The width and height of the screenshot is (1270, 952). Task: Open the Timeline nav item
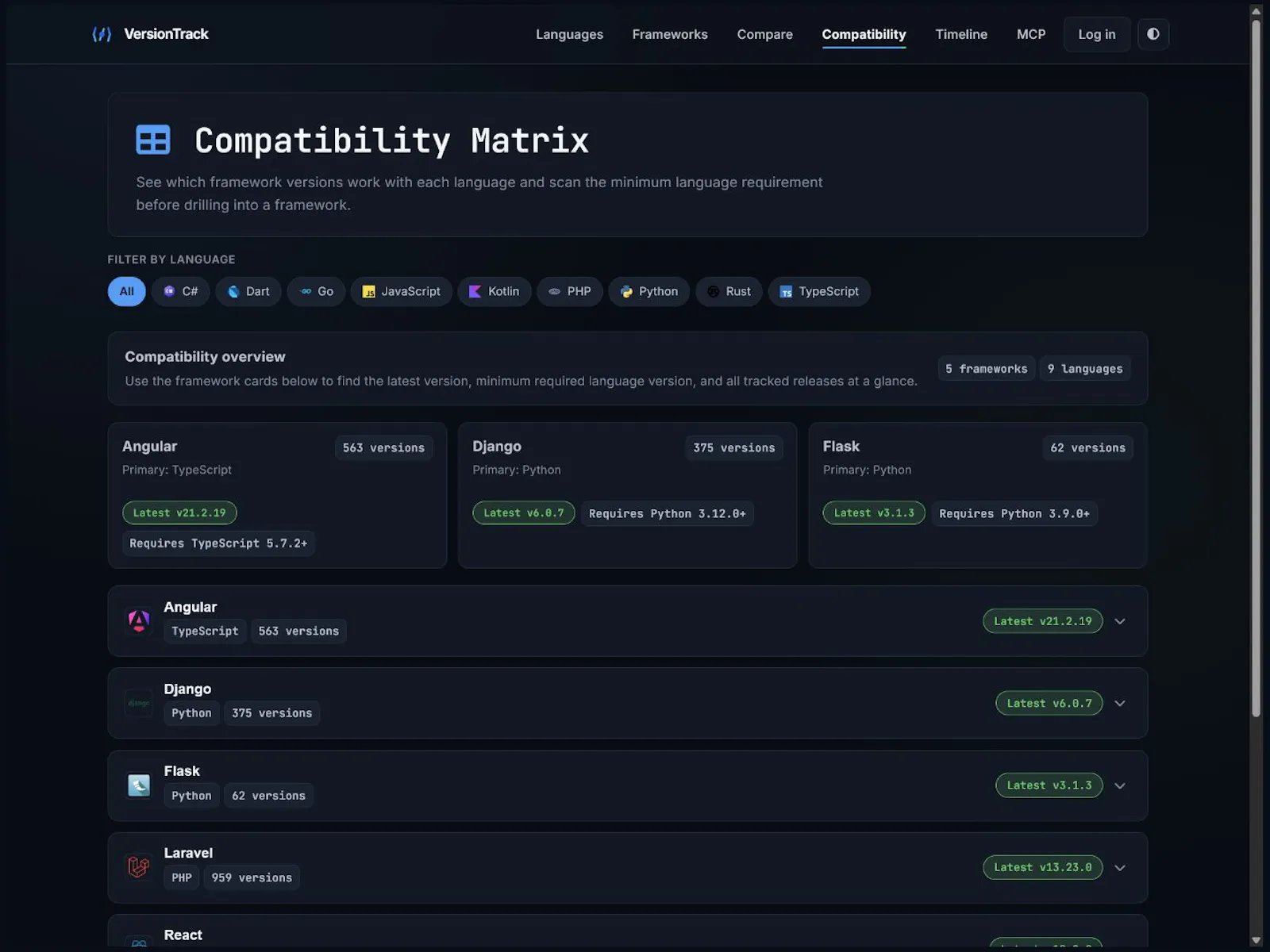961,34
